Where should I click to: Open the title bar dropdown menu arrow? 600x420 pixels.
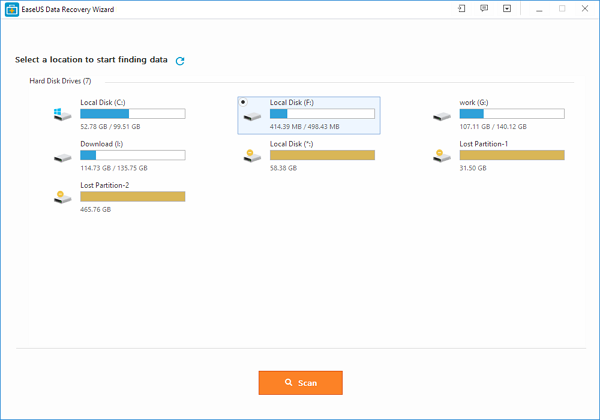click(x=507, y=9)
